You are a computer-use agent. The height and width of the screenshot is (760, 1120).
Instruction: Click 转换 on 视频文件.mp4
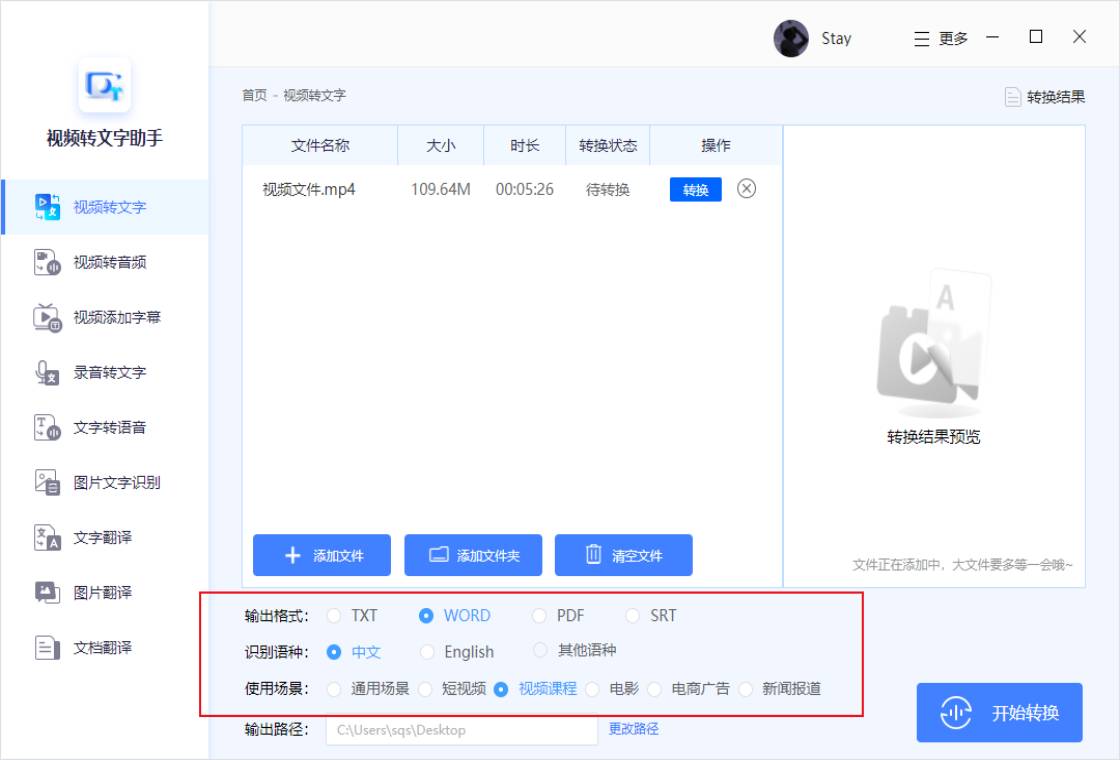point(695,189)
